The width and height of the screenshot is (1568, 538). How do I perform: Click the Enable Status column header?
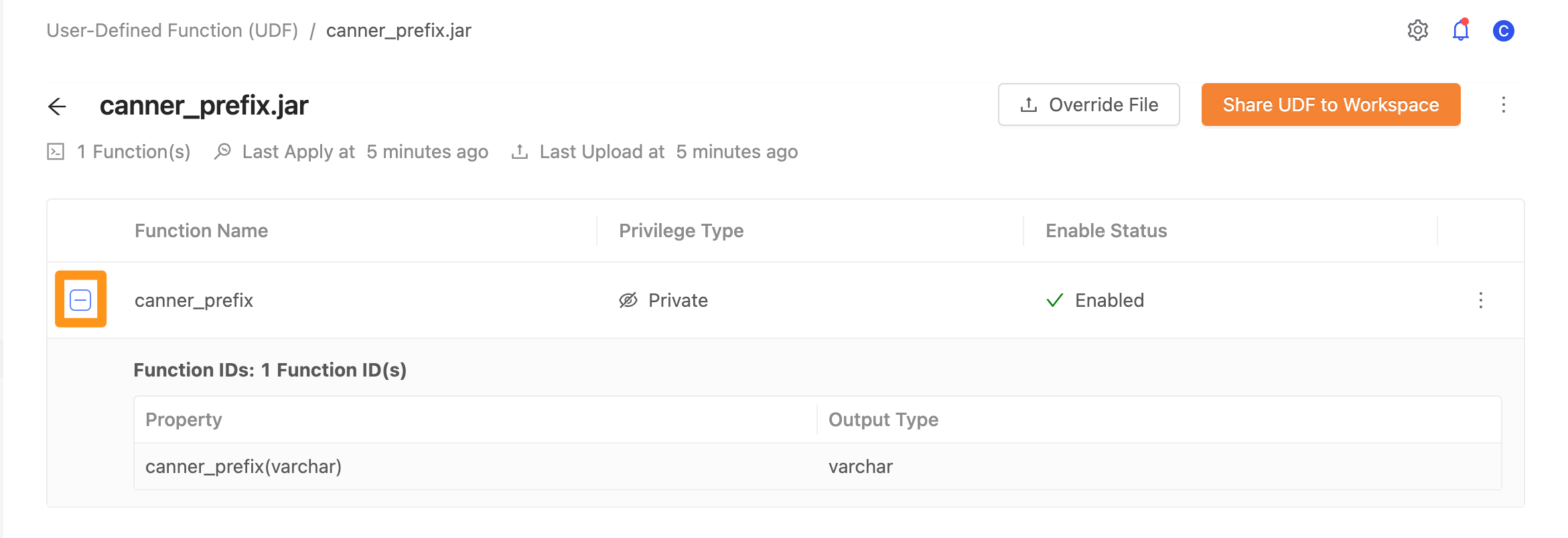coord(1107,230)
